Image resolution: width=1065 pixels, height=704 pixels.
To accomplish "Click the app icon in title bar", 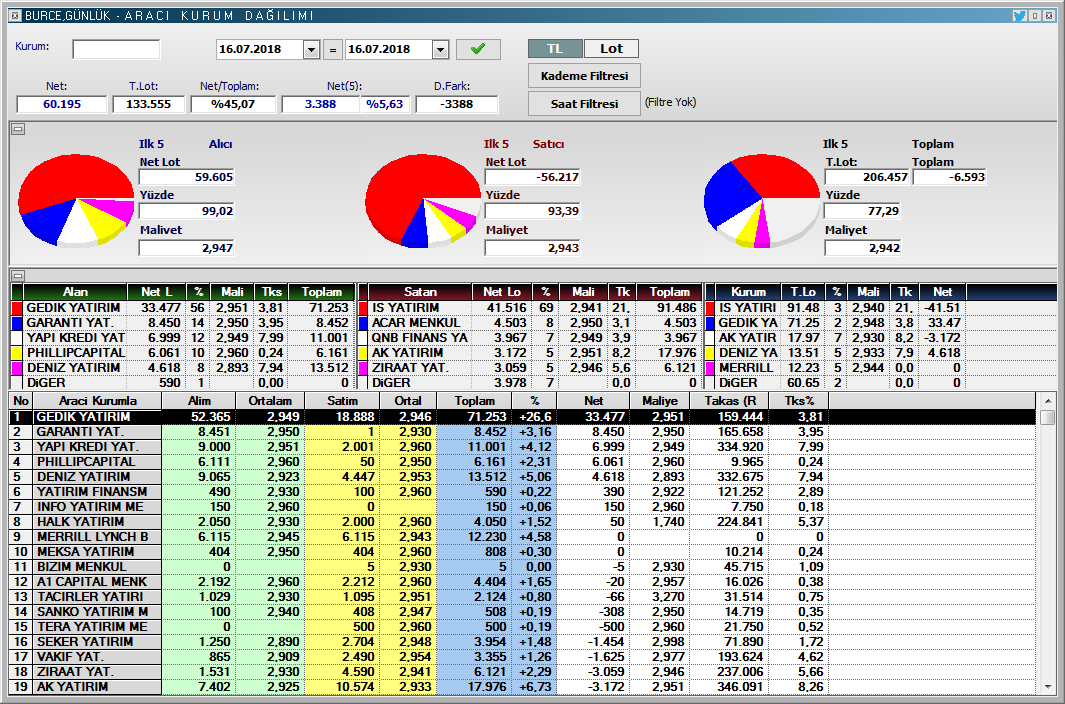I will pos(16,15).
